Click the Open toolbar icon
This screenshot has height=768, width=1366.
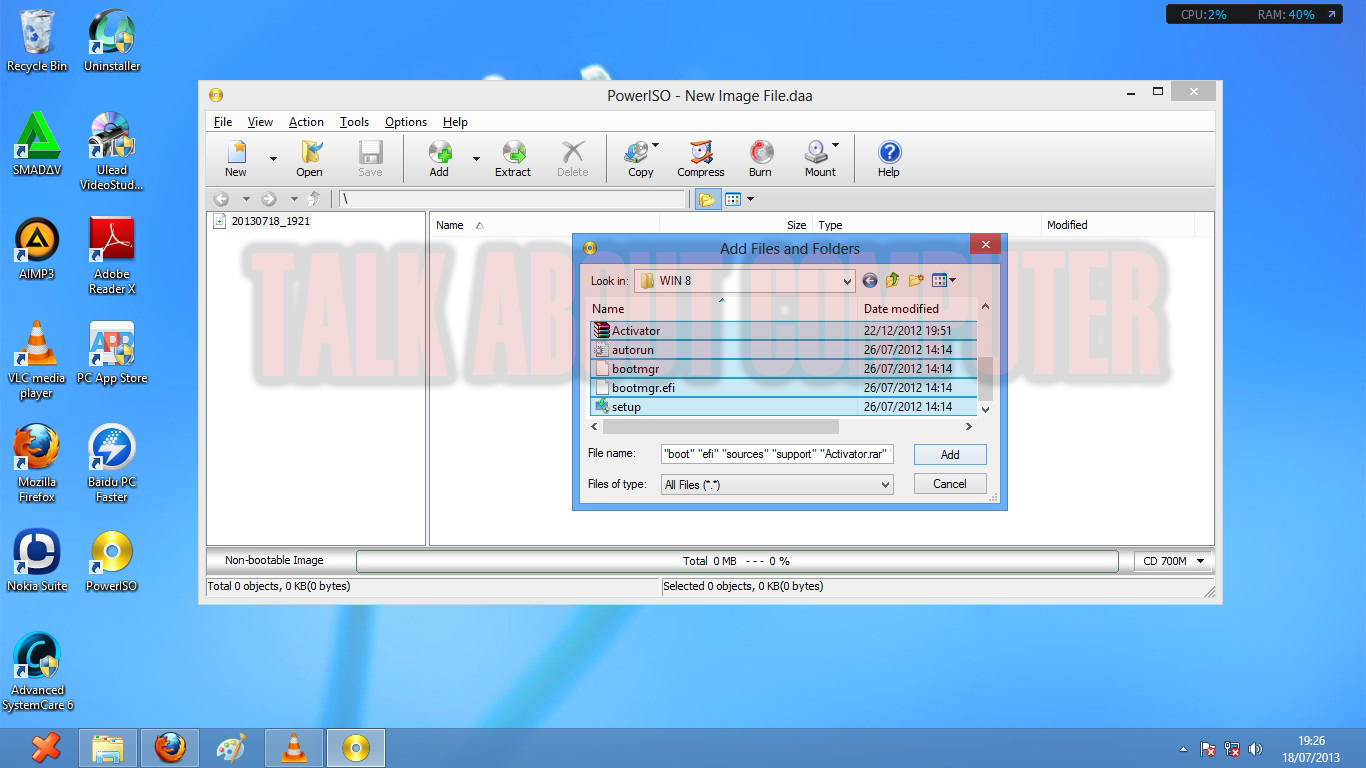310,158
